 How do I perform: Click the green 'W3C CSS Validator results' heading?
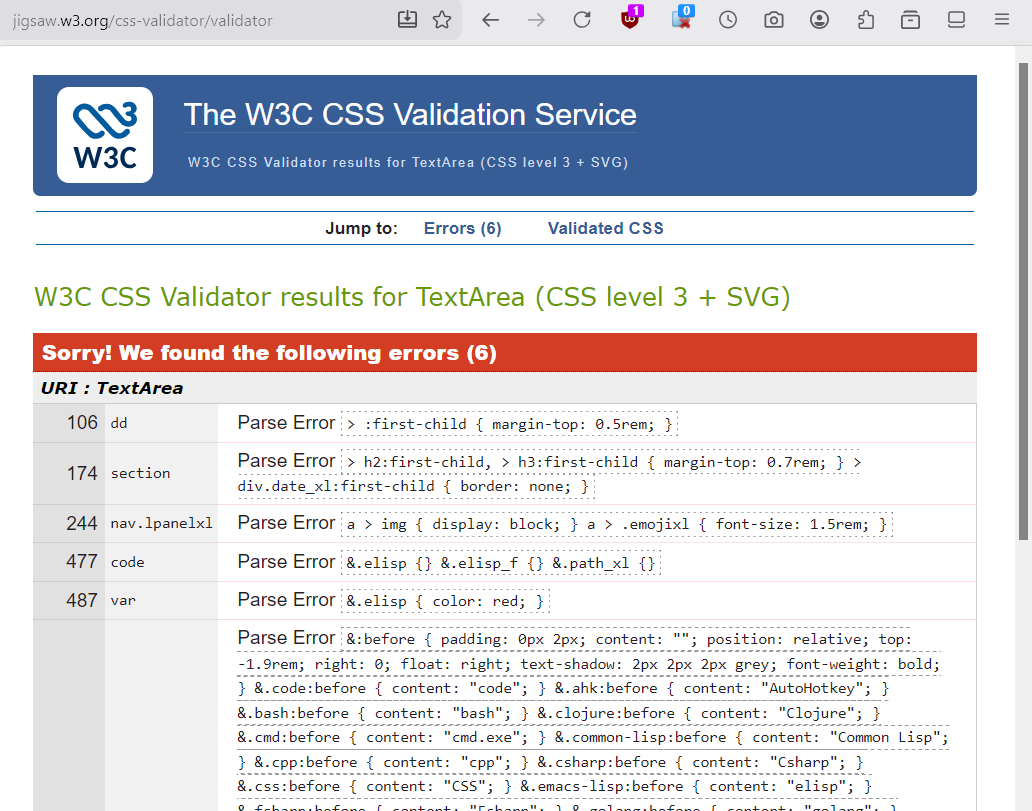412,298
